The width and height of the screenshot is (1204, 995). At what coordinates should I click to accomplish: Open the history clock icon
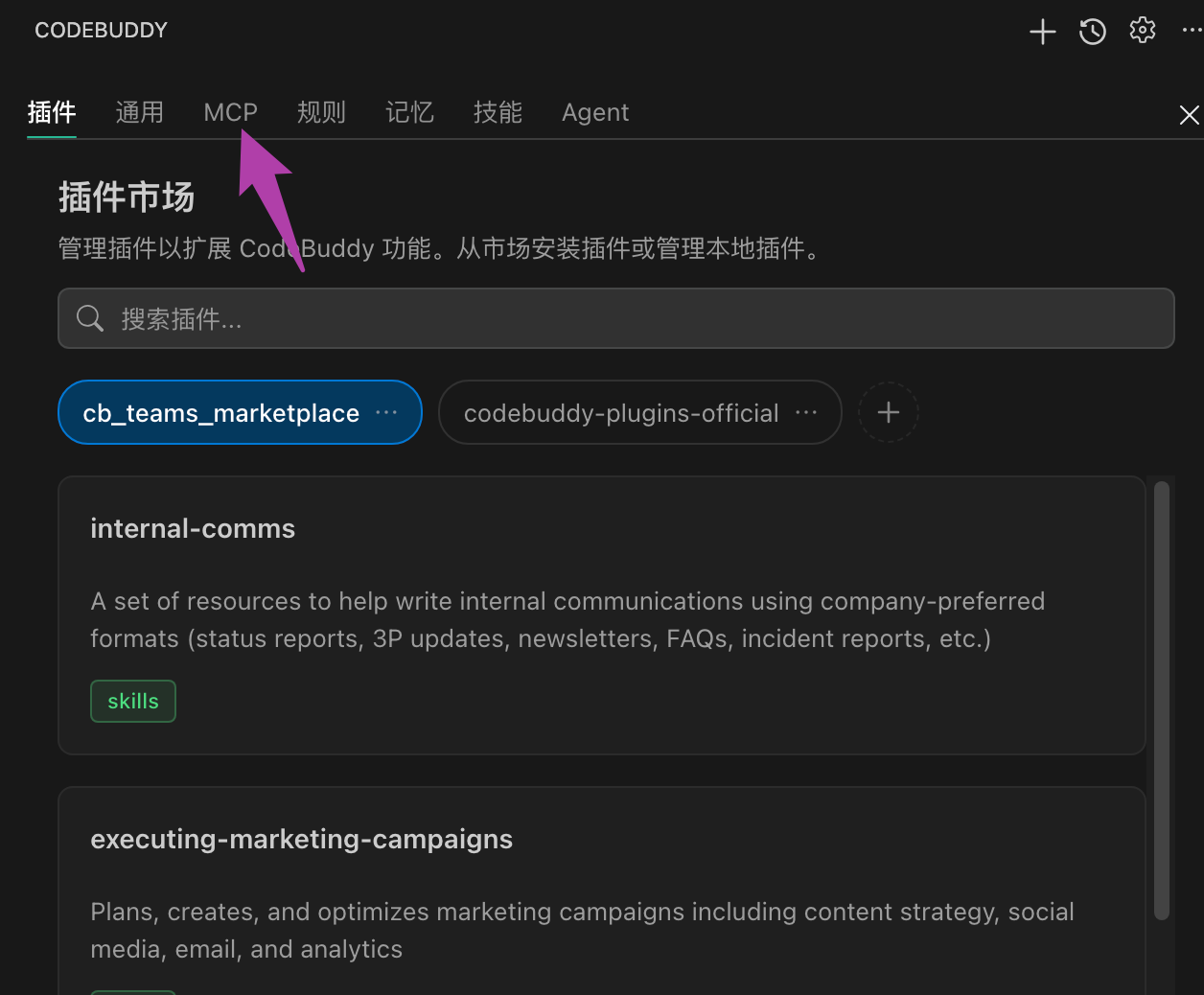pyautogui.click(x=1093, y=32)
